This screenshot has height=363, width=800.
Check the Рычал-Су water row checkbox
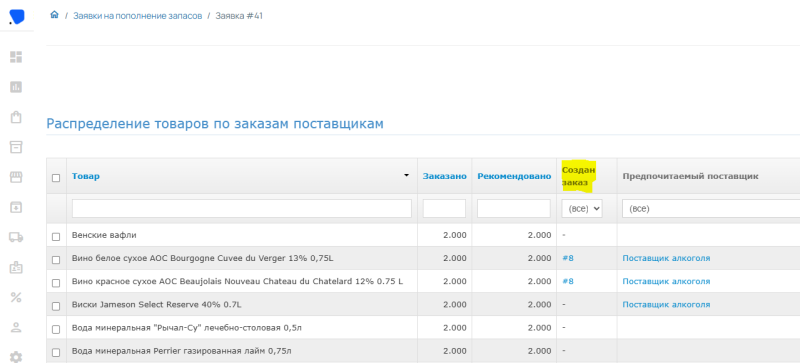[56, 329]
